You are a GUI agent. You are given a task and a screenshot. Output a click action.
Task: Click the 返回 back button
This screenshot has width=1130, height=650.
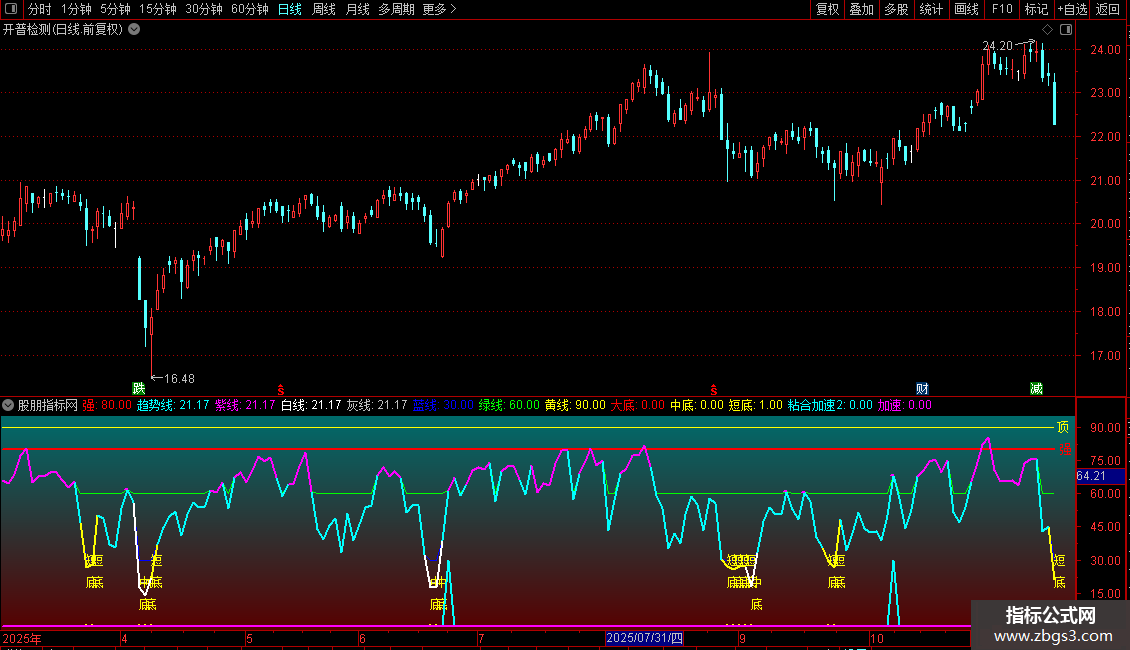[x=1108, y=9]
